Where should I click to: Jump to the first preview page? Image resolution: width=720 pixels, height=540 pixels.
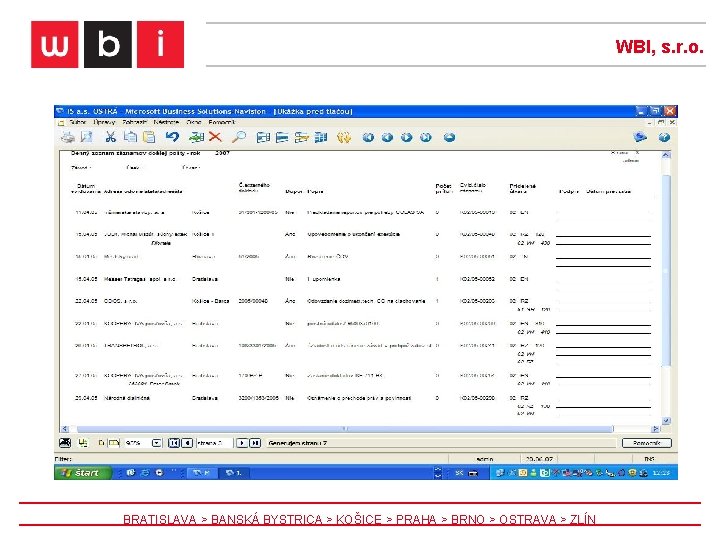[174, 443]
